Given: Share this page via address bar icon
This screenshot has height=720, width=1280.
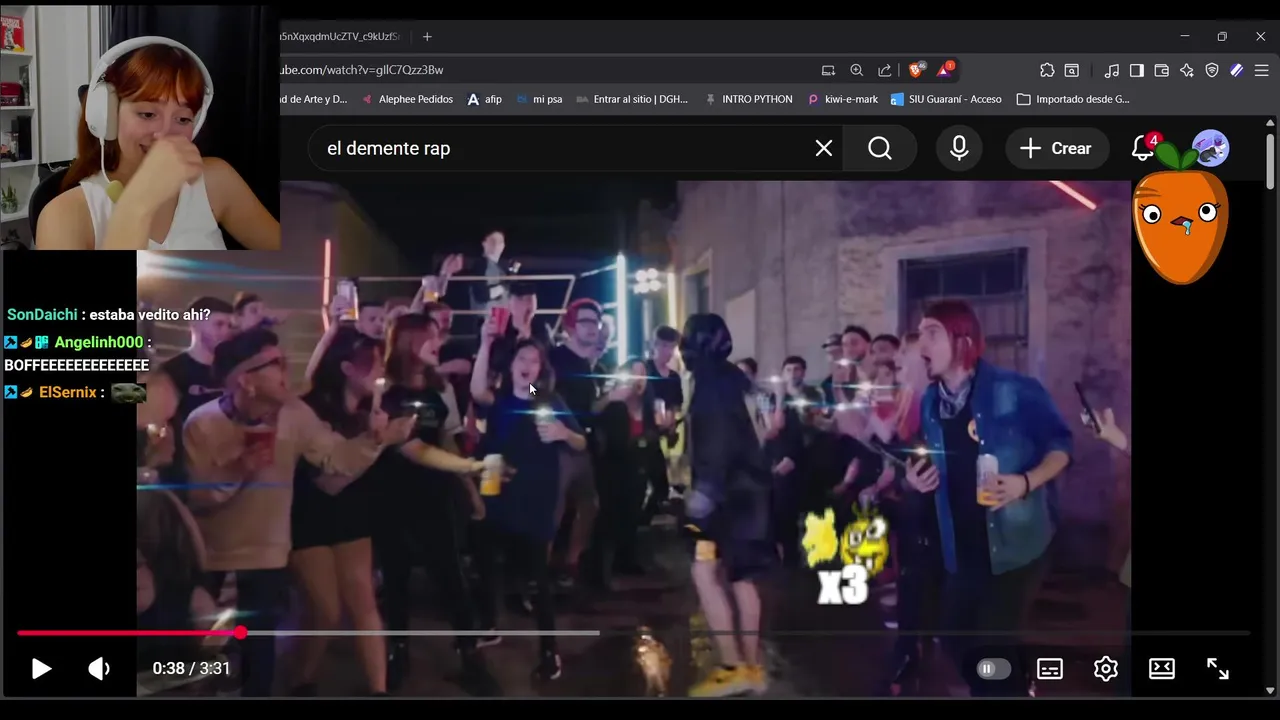Looking at the screenshot, I should [885, 70].
